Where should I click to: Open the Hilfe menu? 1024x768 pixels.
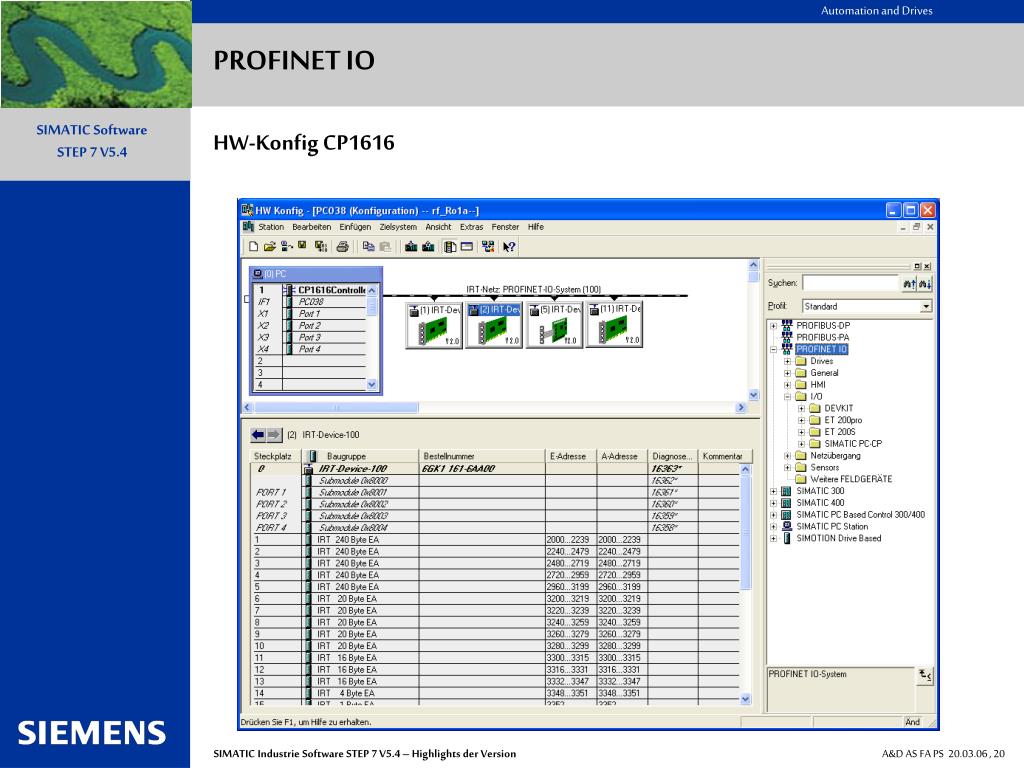tap(536, 227)
